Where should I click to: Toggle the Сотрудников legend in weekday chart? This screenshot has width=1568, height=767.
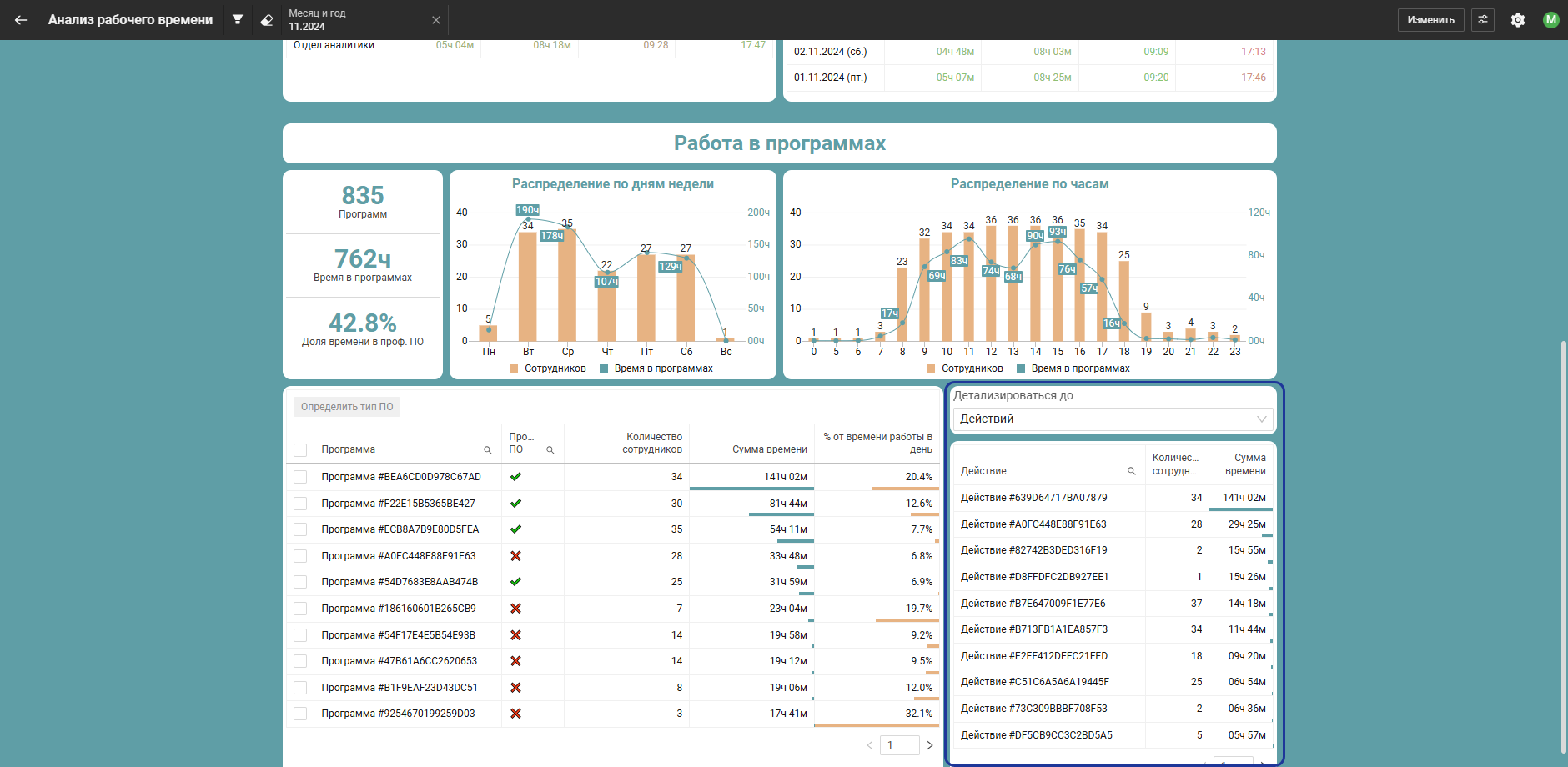tap(548, 368)
